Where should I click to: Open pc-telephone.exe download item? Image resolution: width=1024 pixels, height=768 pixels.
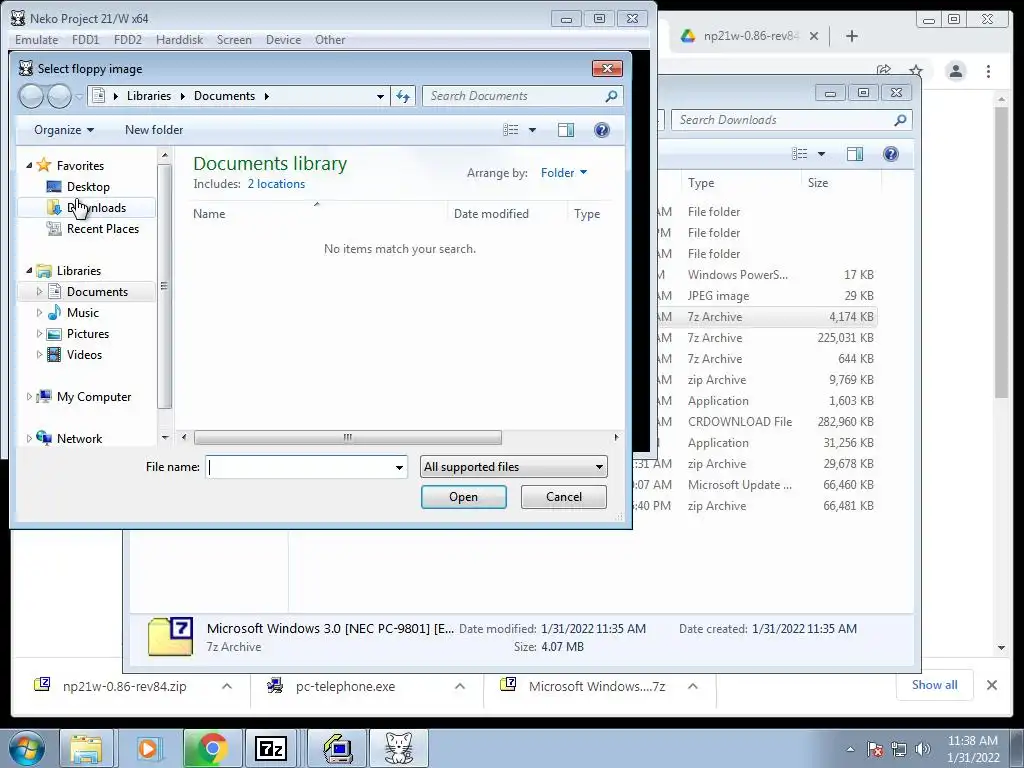(x=345, y=686)
